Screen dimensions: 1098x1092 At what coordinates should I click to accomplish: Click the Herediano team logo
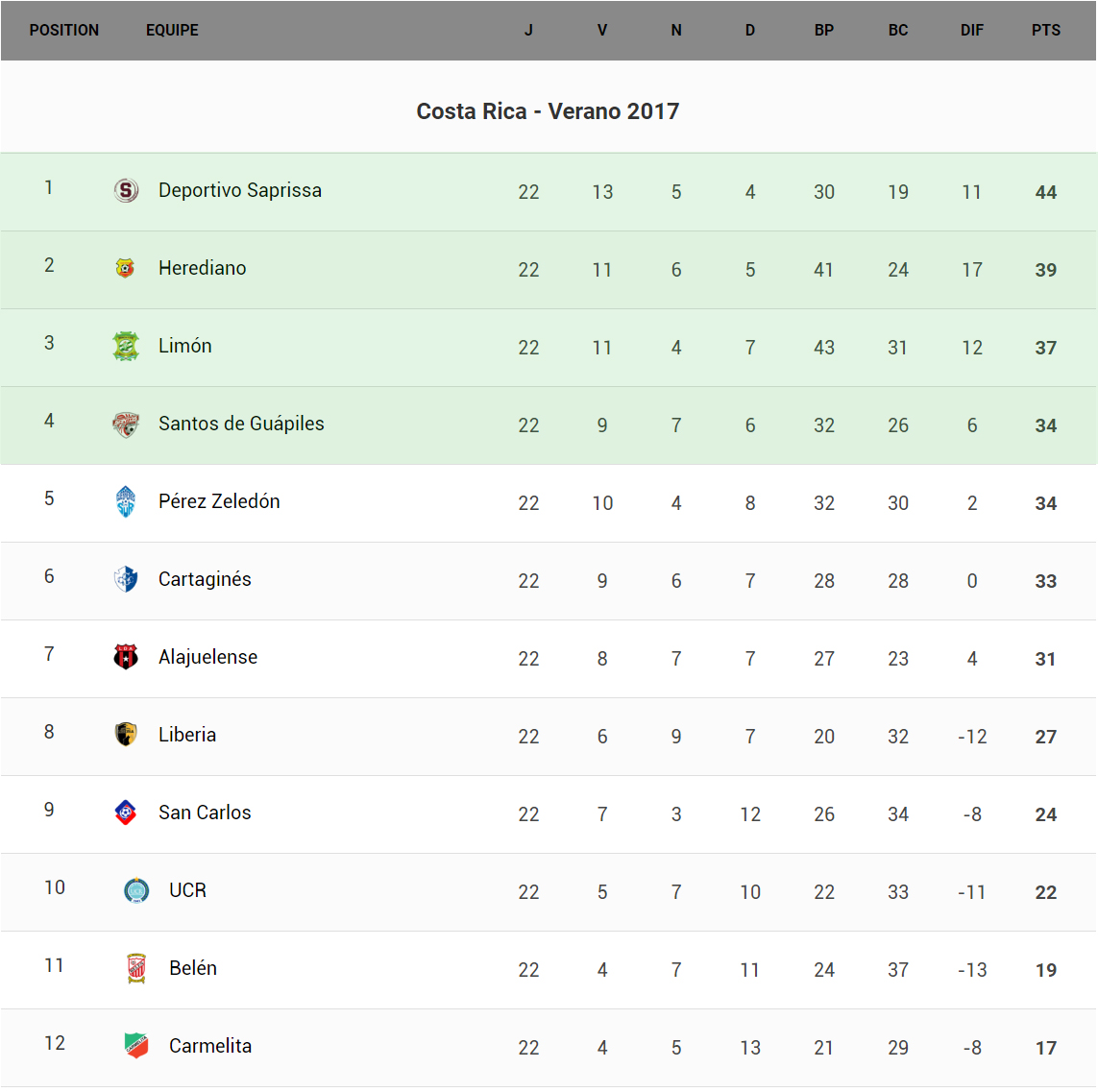tap(126, 268)
